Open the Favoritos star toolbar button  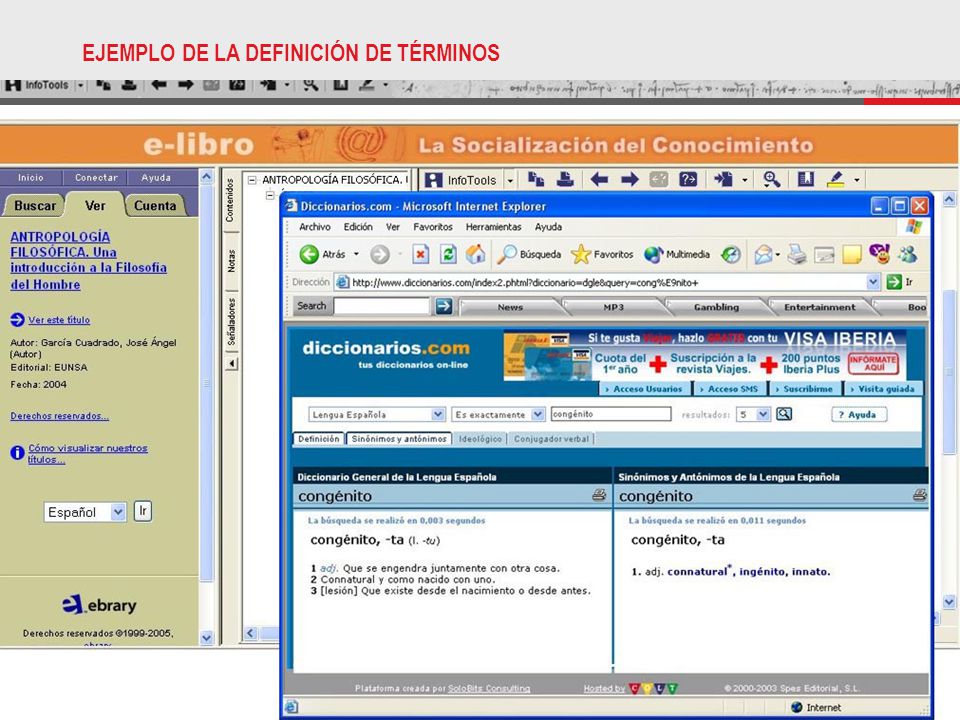pyautogui.click(x=602, y=254)
